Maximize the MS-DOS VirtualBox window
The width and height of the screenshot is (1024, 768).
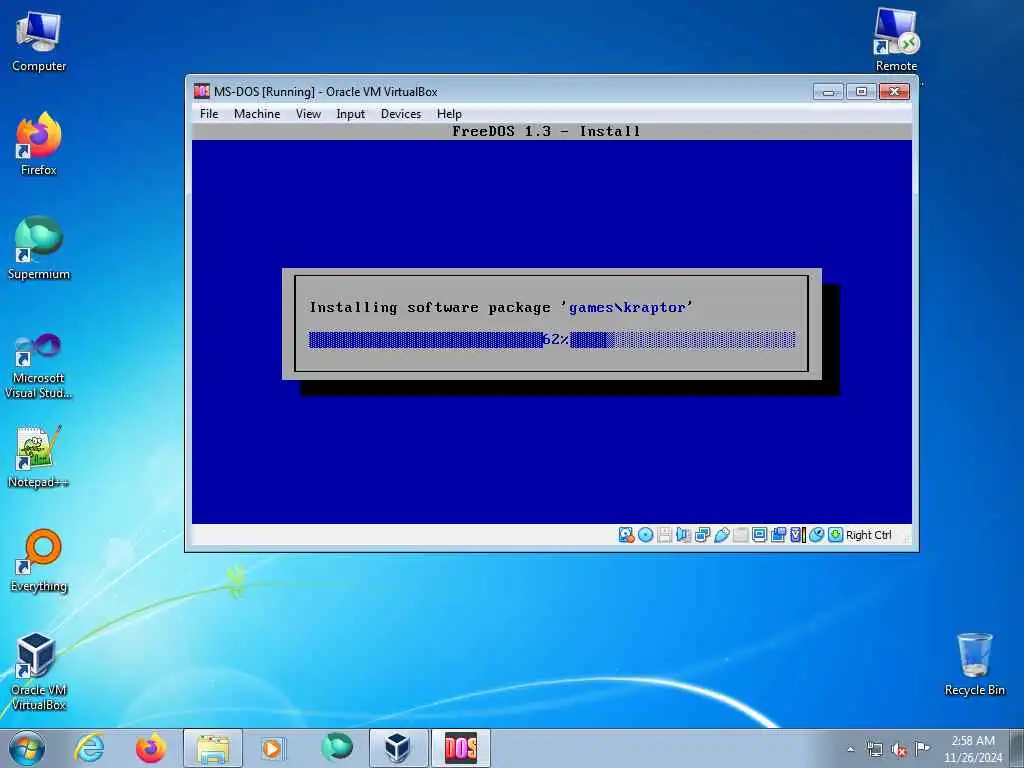861,91
